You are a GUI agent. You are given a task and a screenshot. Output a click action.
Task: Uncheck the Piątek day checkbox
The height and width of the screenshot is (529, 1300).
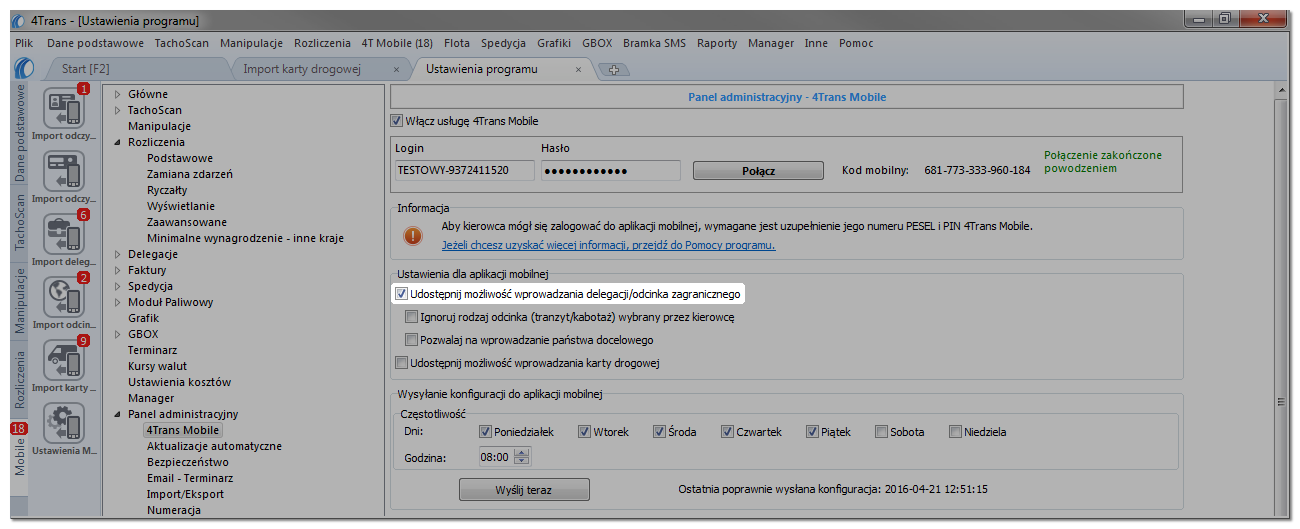[812, 432]
